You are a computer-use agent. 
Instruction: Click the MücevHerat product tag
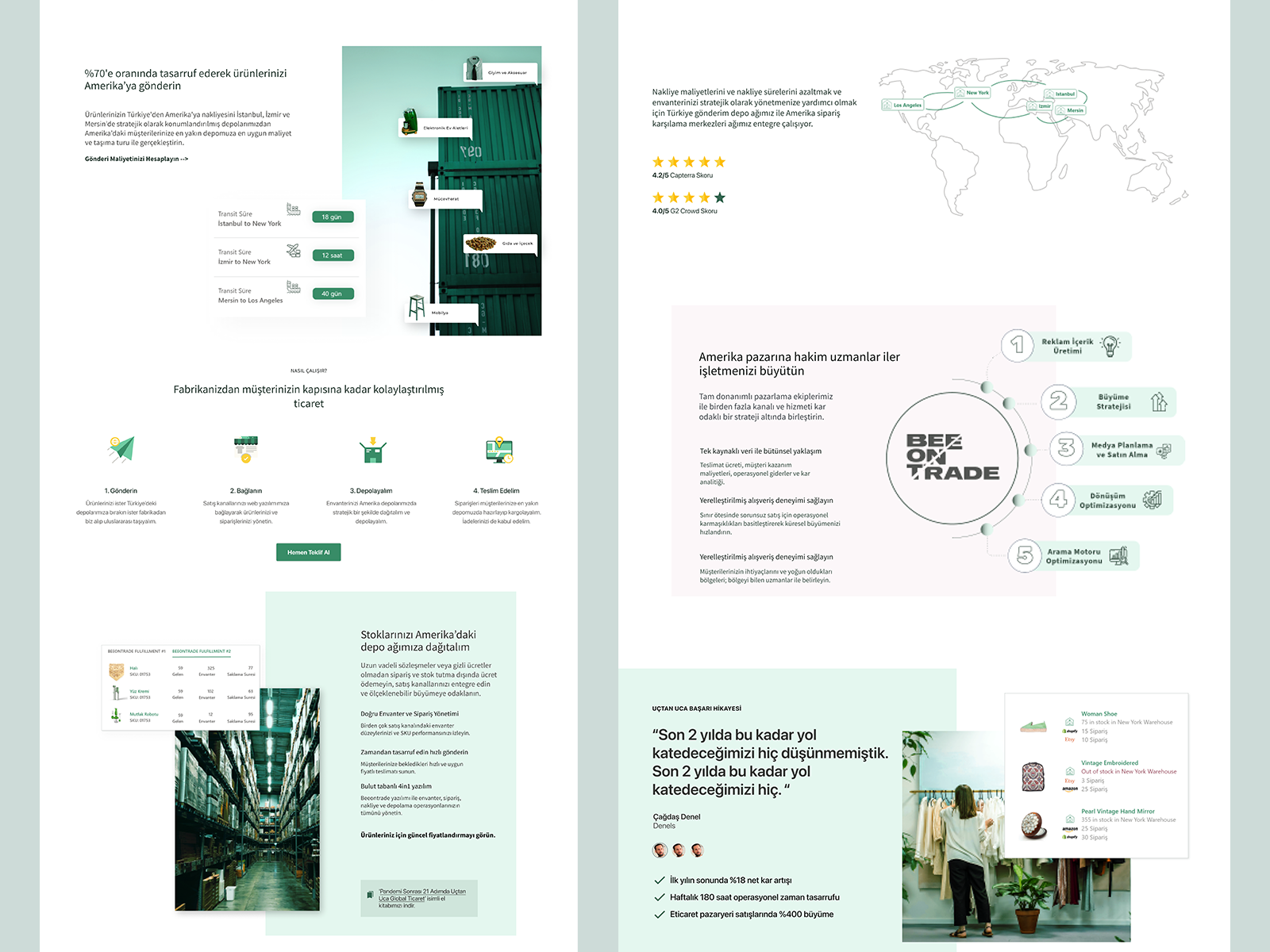(x=445, y=198)
